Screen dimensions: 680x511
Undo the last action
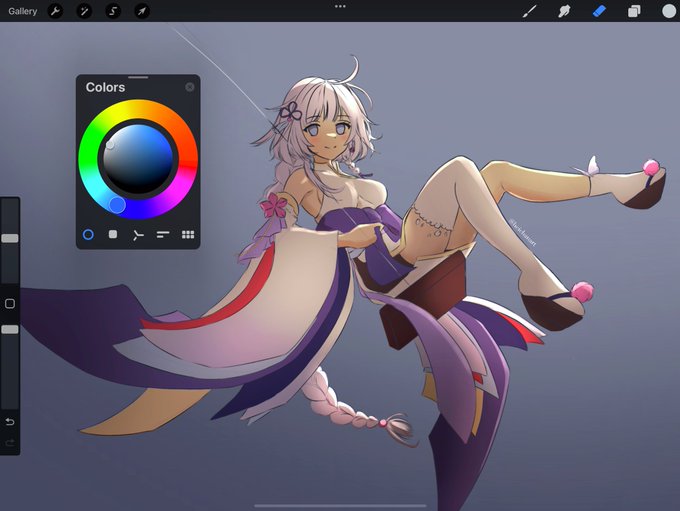10,422
